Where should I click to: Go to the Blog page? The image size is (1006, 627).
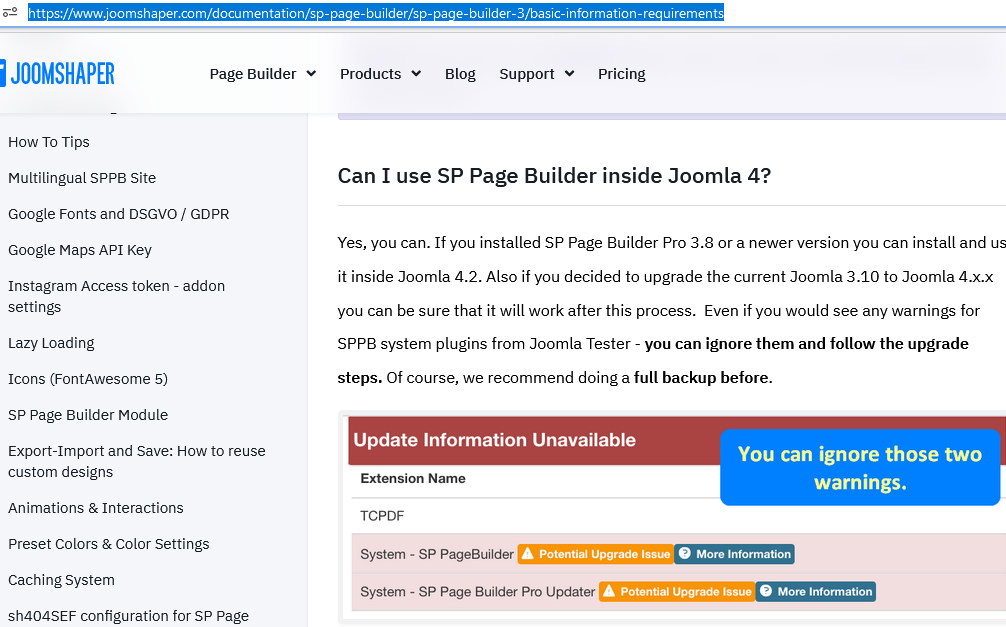tap(460, 74)
